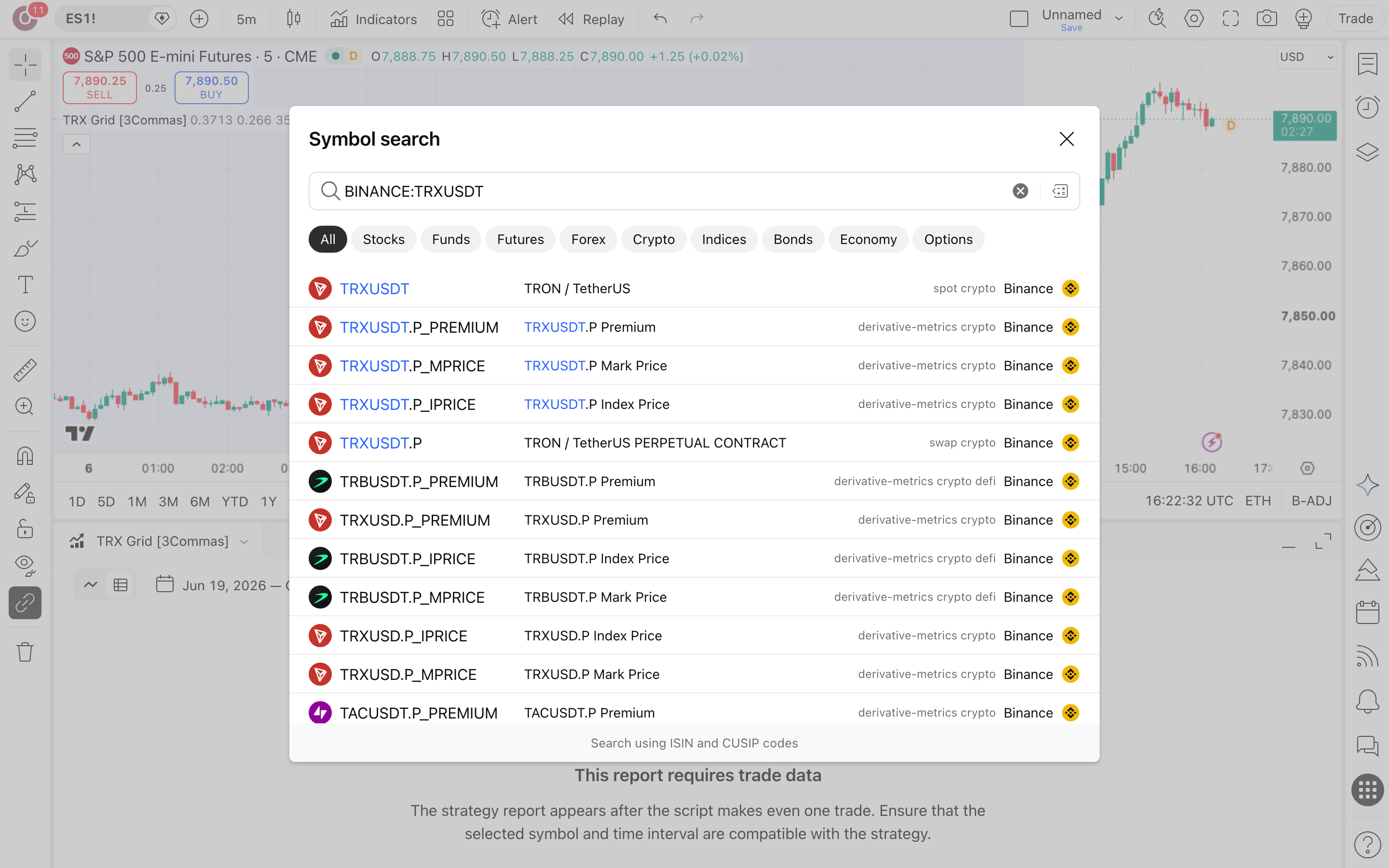
Task: Toggle hide all drawings eye icon
Action: (25, 566)
